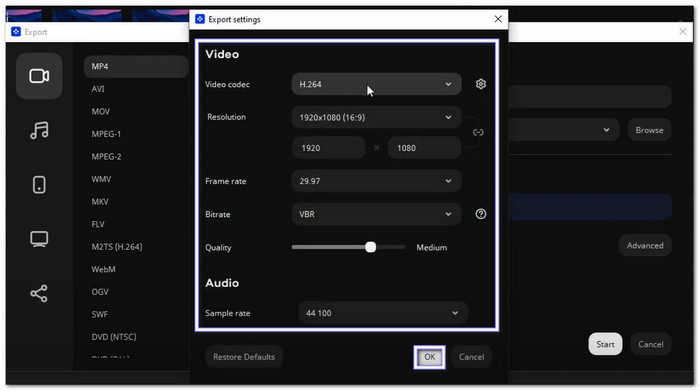Select the WMV format

pyautogui.click(x=101, y=179)
